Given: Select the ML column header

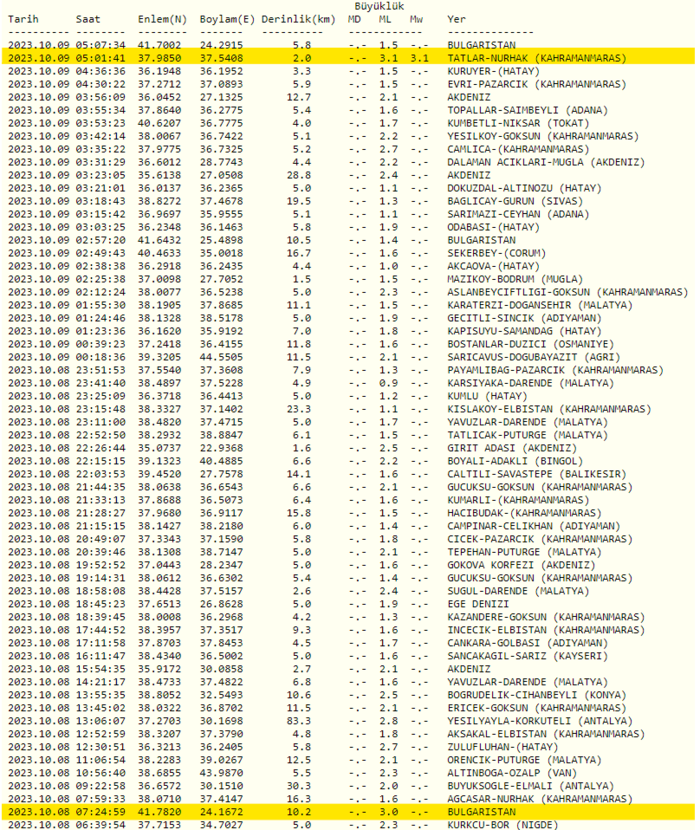Looking at the screenshot, I should pos(385,19).
